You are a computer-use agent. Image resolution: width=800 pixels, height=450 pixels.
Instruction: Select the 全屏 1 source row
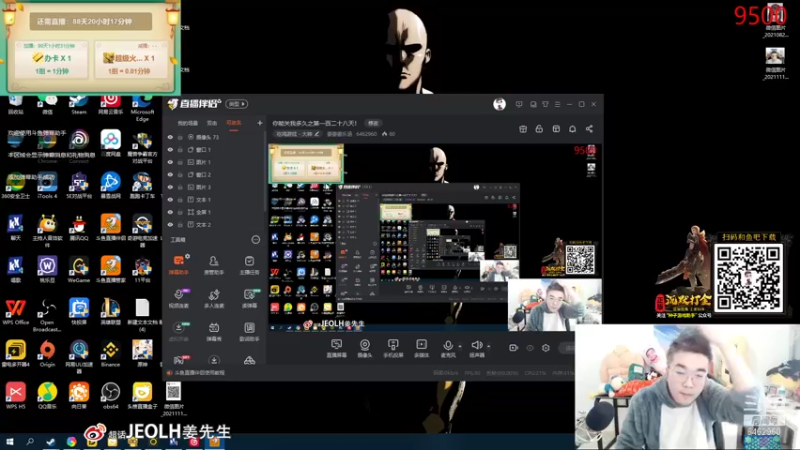pyautogui.click(x=214, y=212)
